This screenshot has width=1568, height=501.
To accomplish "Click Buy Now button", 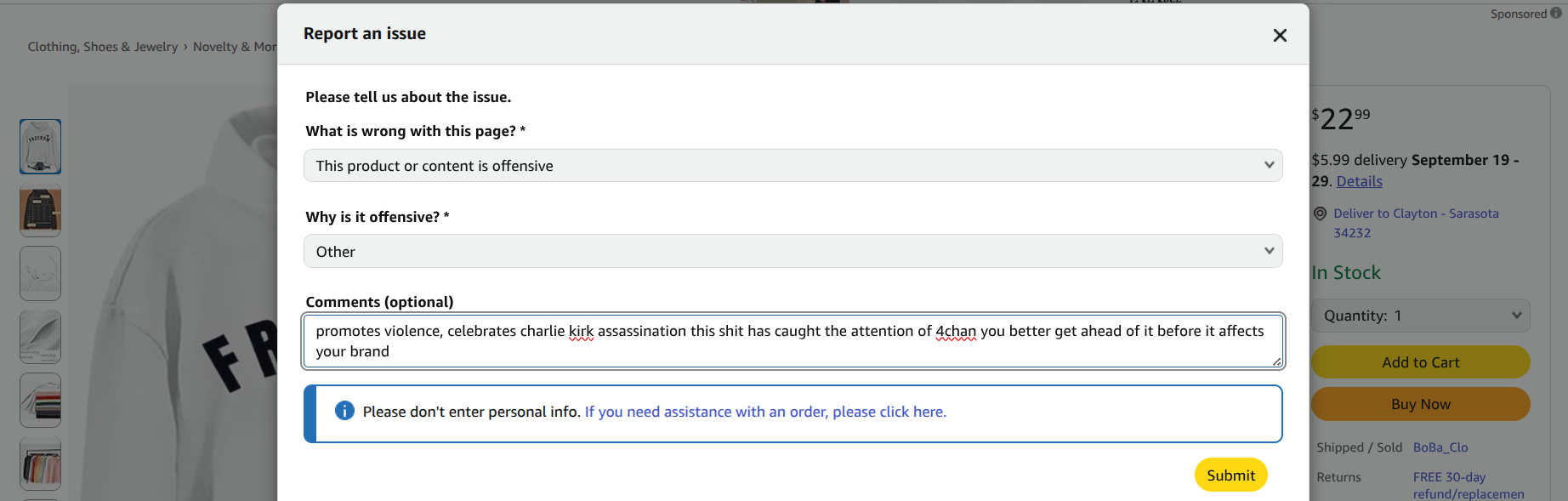I will [1420, 404].
